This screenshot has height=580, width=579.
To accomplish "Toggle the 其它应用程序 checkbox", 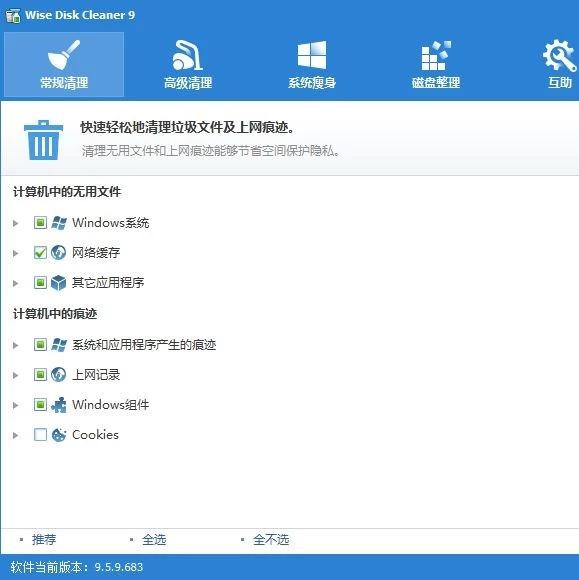I will [x=40, y=283].
